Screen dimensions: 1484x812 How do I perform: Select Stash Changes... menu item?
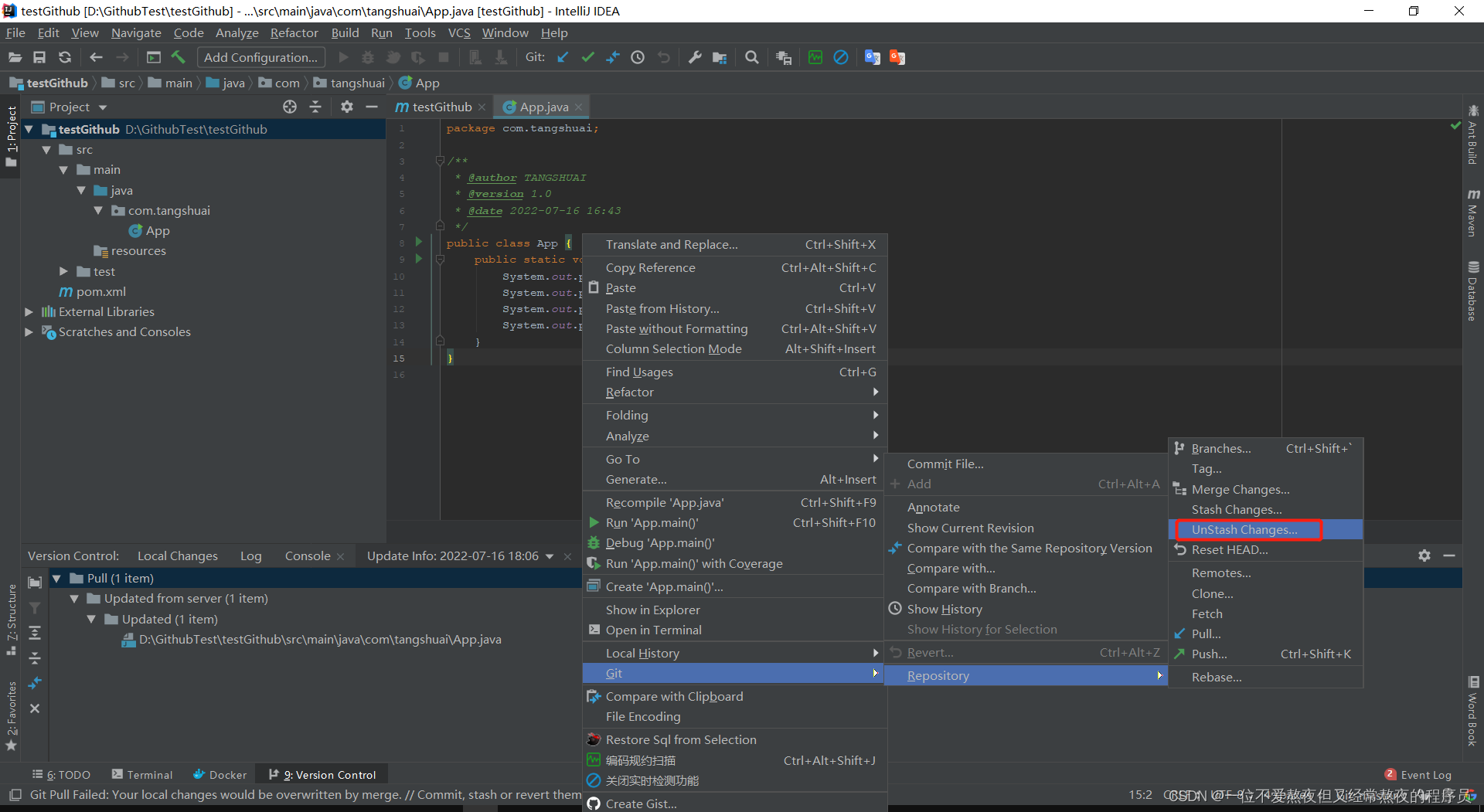(1265, 509)
